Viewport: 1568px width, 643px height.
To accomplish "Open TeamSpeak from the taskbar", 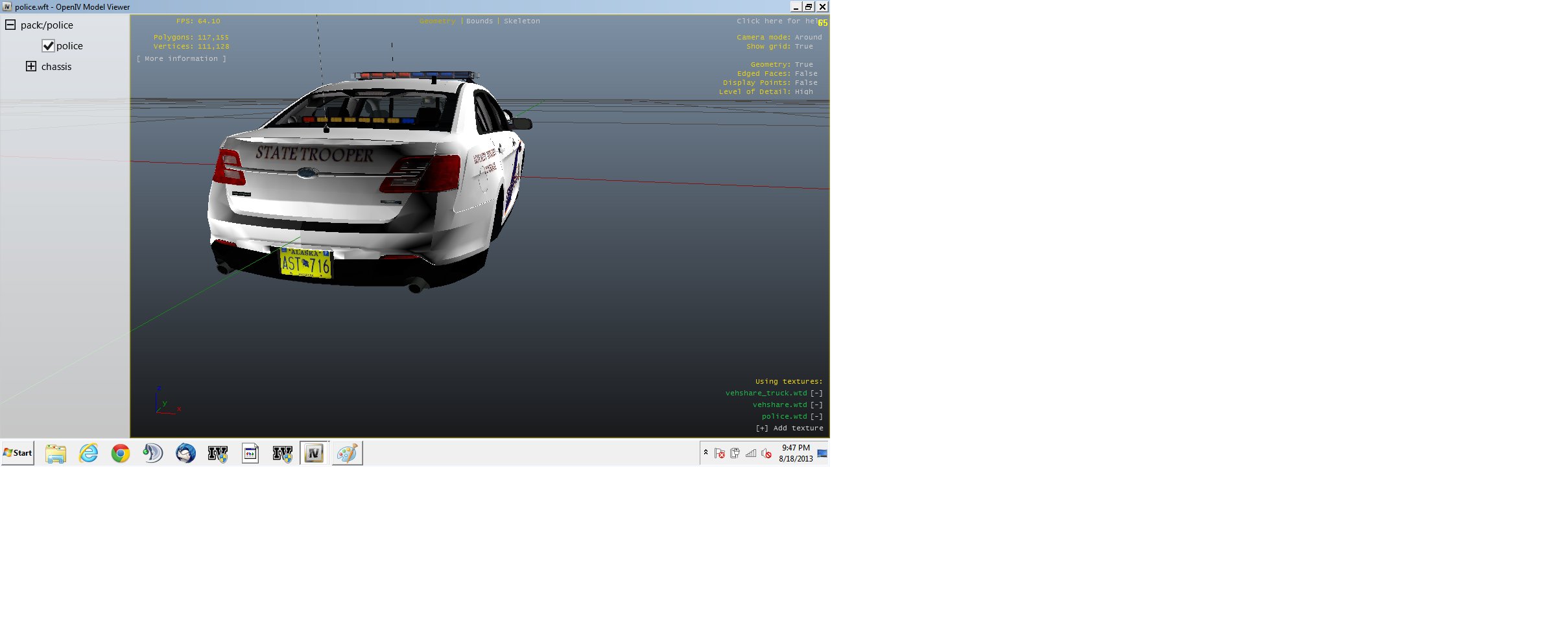I will click(x=153, y=453).
